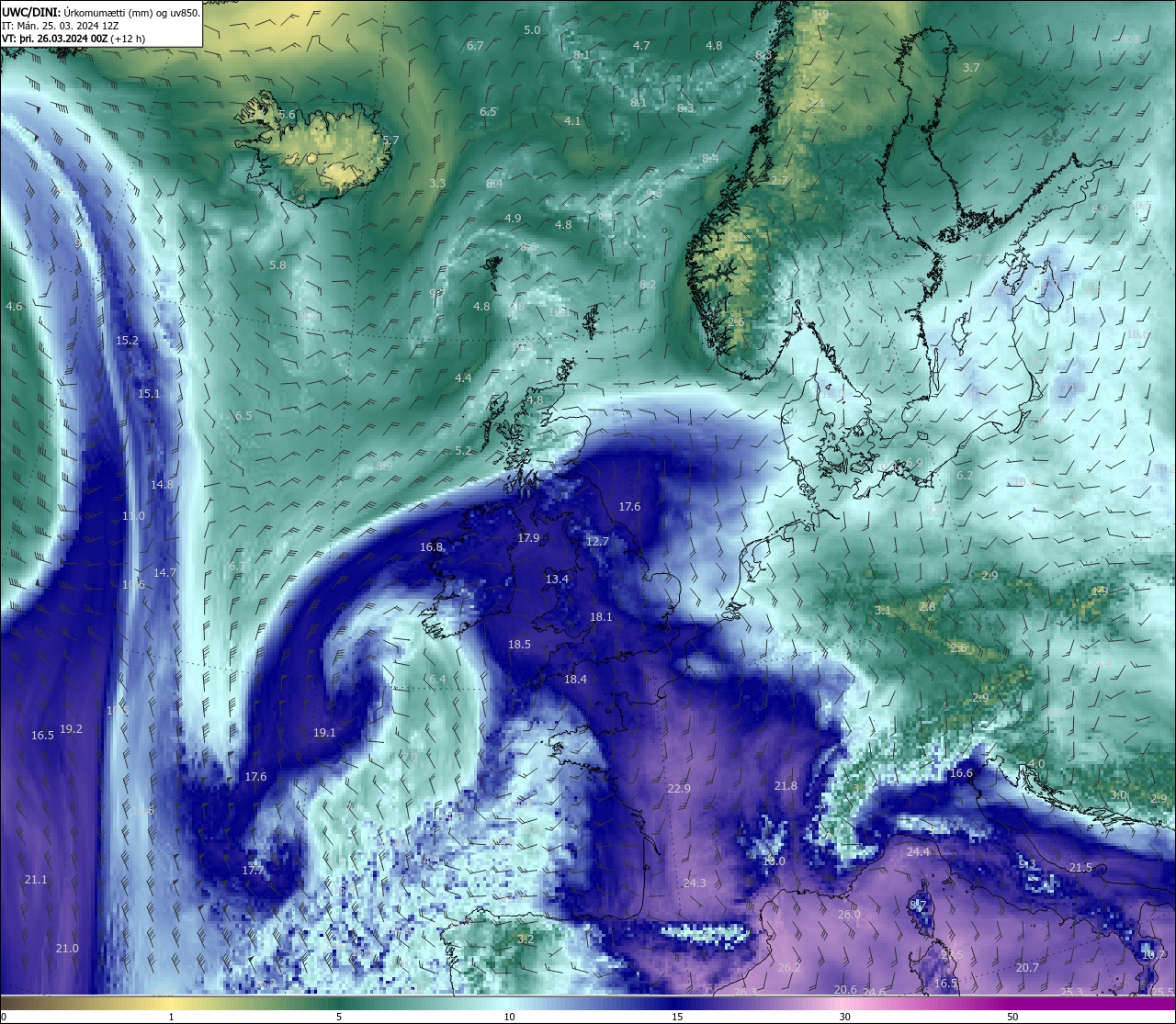Click the legend tick label '30'
The width and height of the screenshot is (1176, 1024).
coord(844,1017)
